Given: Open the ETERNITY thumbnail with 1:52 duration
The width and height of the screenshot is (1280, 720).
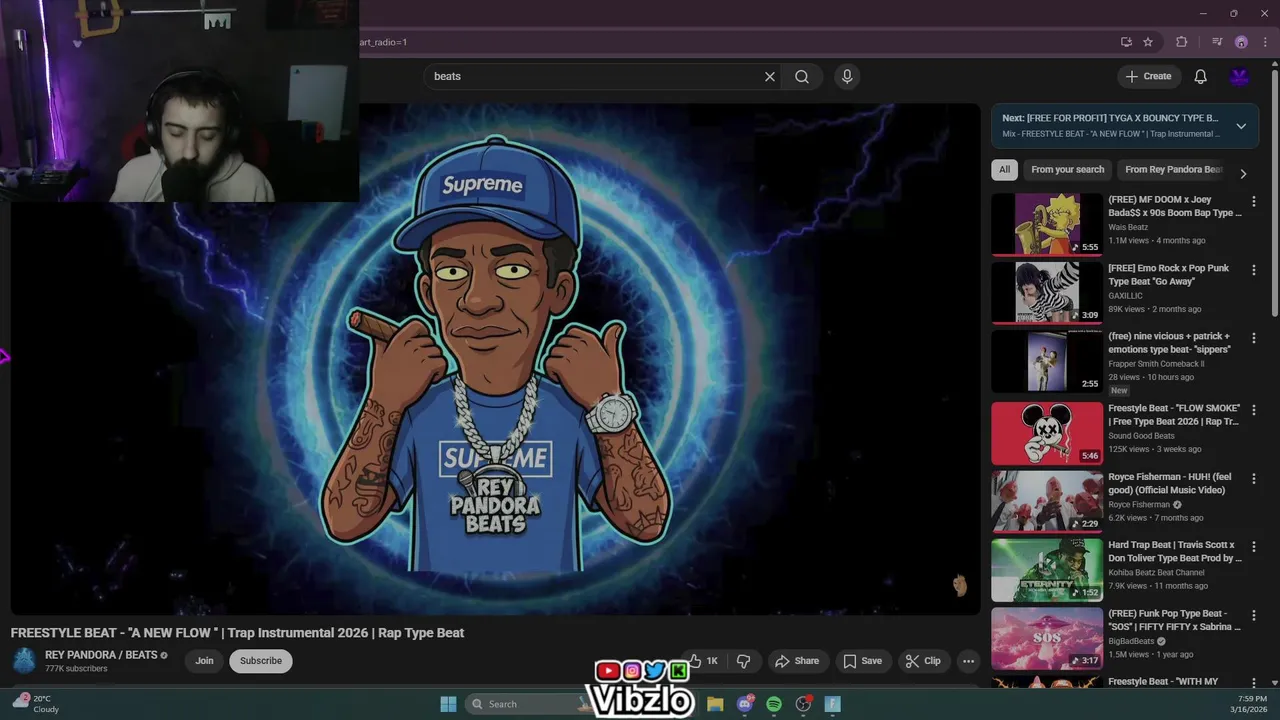Looking at the screenshot, I should coord(1047,570).
